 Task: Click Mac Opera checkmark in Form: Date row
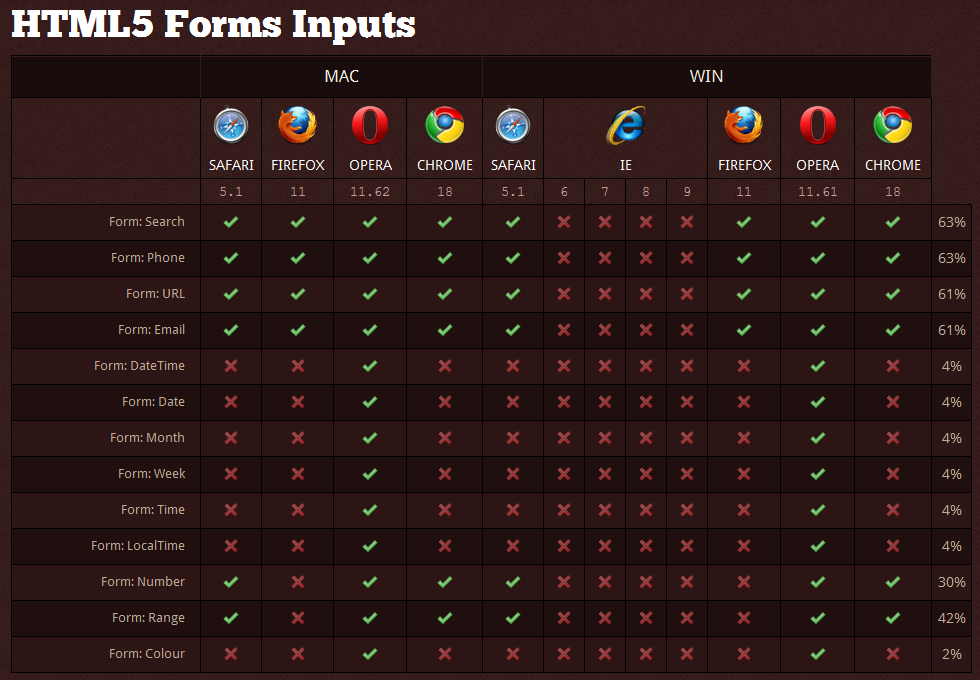tap(370, 402)
